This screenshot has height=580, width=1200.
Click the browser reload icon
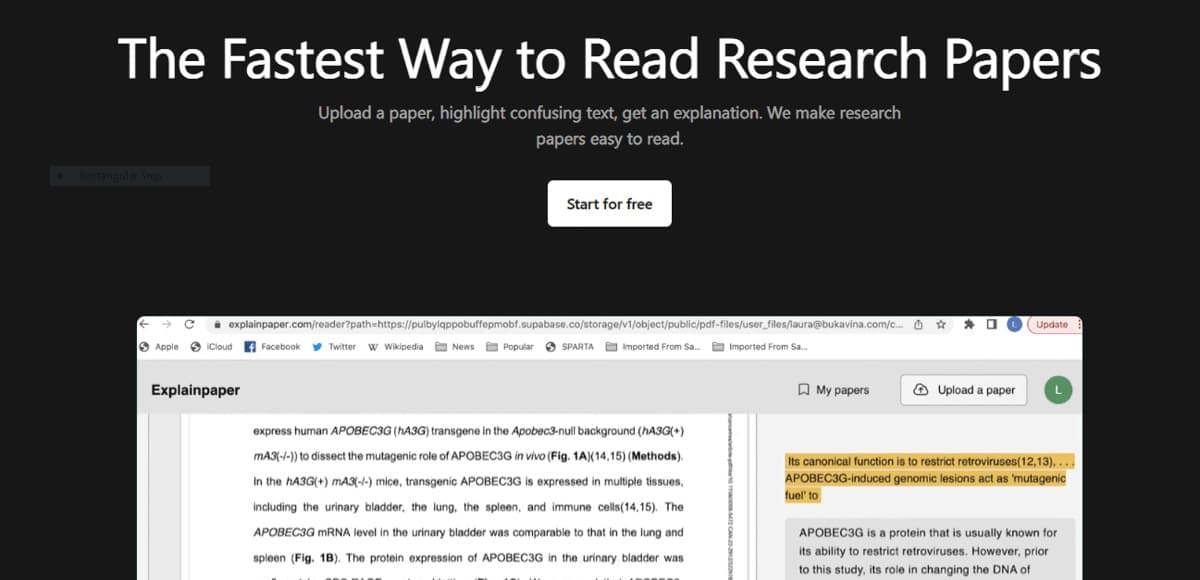(189, 325)
